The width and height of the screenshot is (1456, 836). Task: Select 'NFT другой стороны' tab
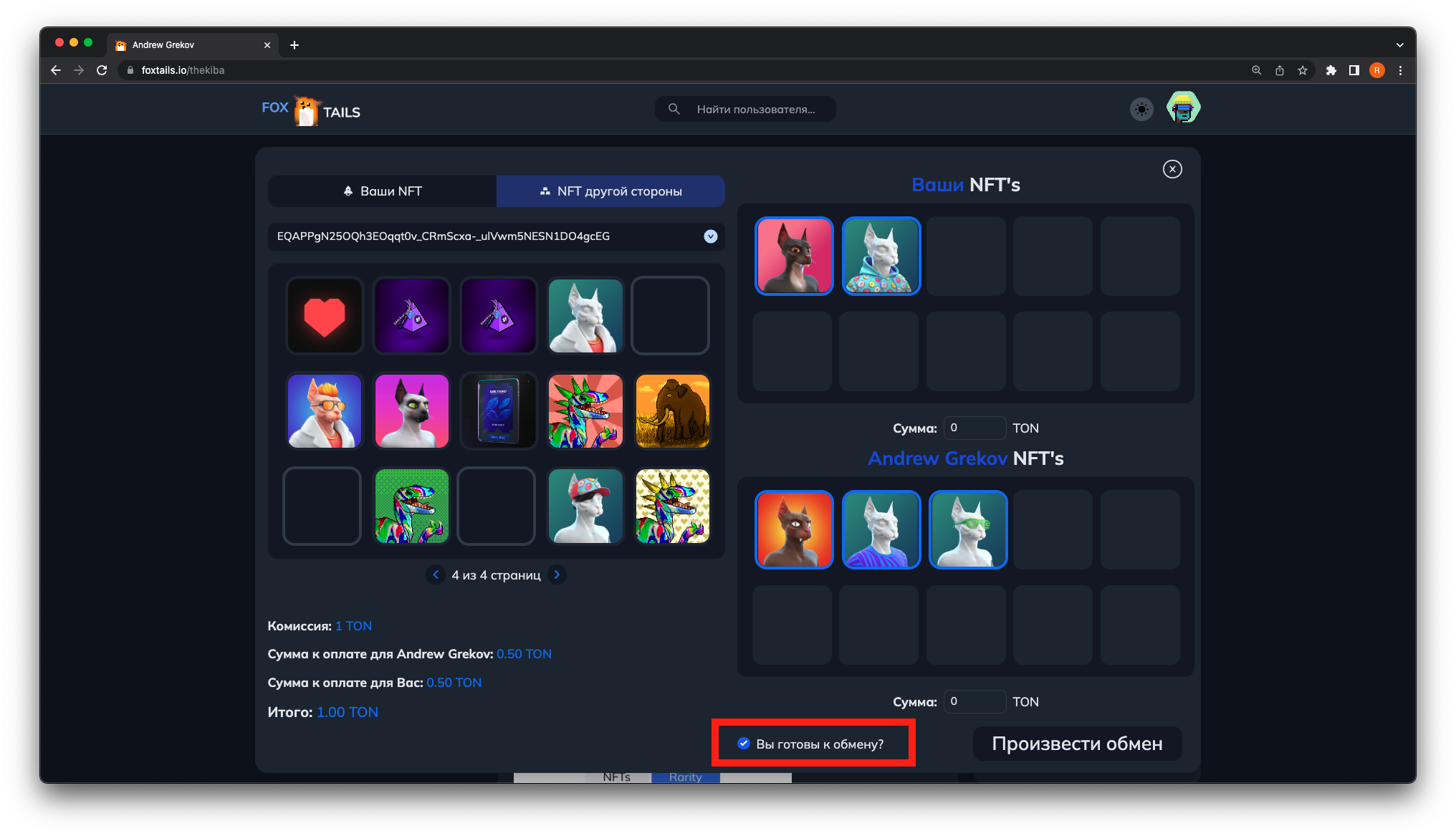click(610, 191)
